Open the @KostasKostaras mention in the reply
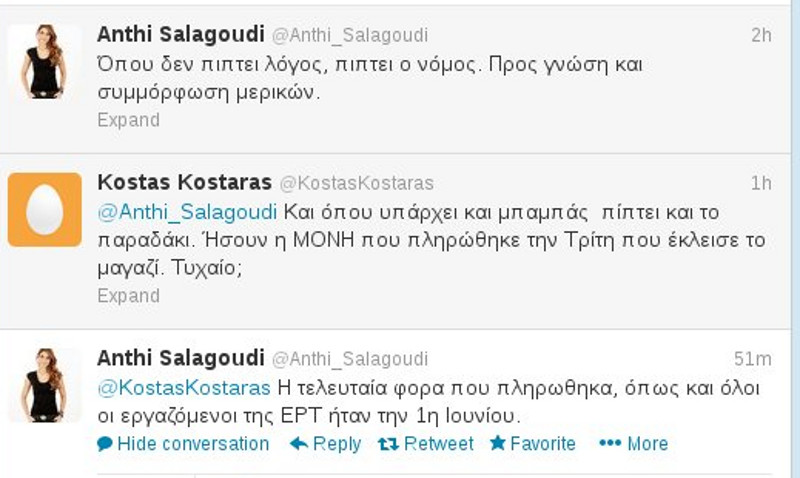 click(183, 387)
